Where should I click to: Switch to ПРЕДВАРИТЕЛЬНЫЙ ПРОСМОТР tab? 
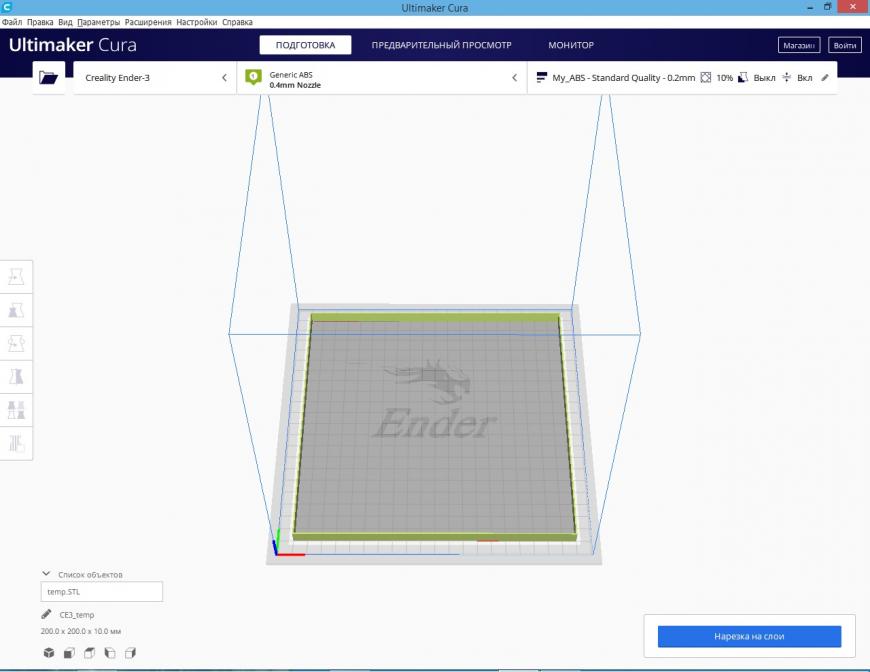(x=441, y=45)
